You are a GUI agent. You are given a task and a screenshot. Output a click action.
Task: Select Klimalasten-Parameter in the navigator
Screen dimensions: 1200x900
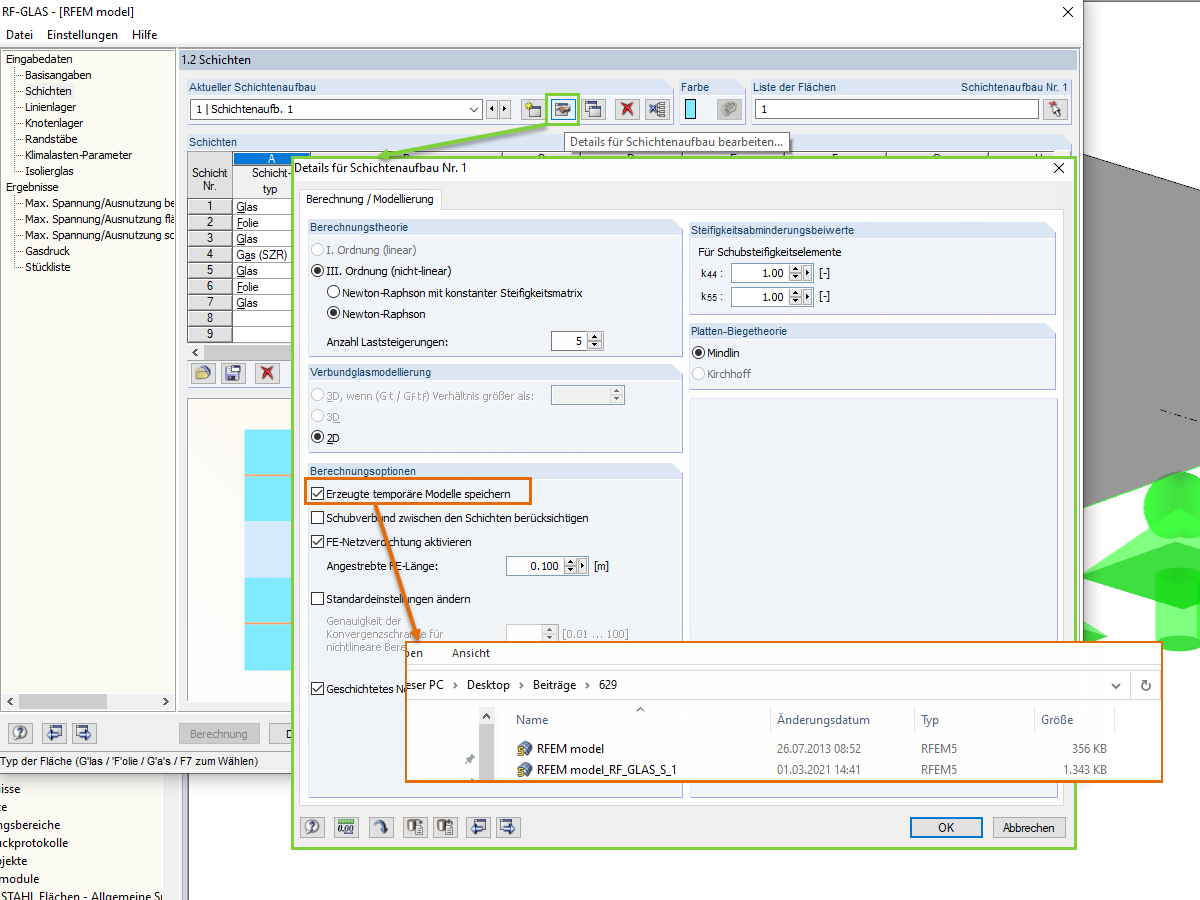coord(78,155)
